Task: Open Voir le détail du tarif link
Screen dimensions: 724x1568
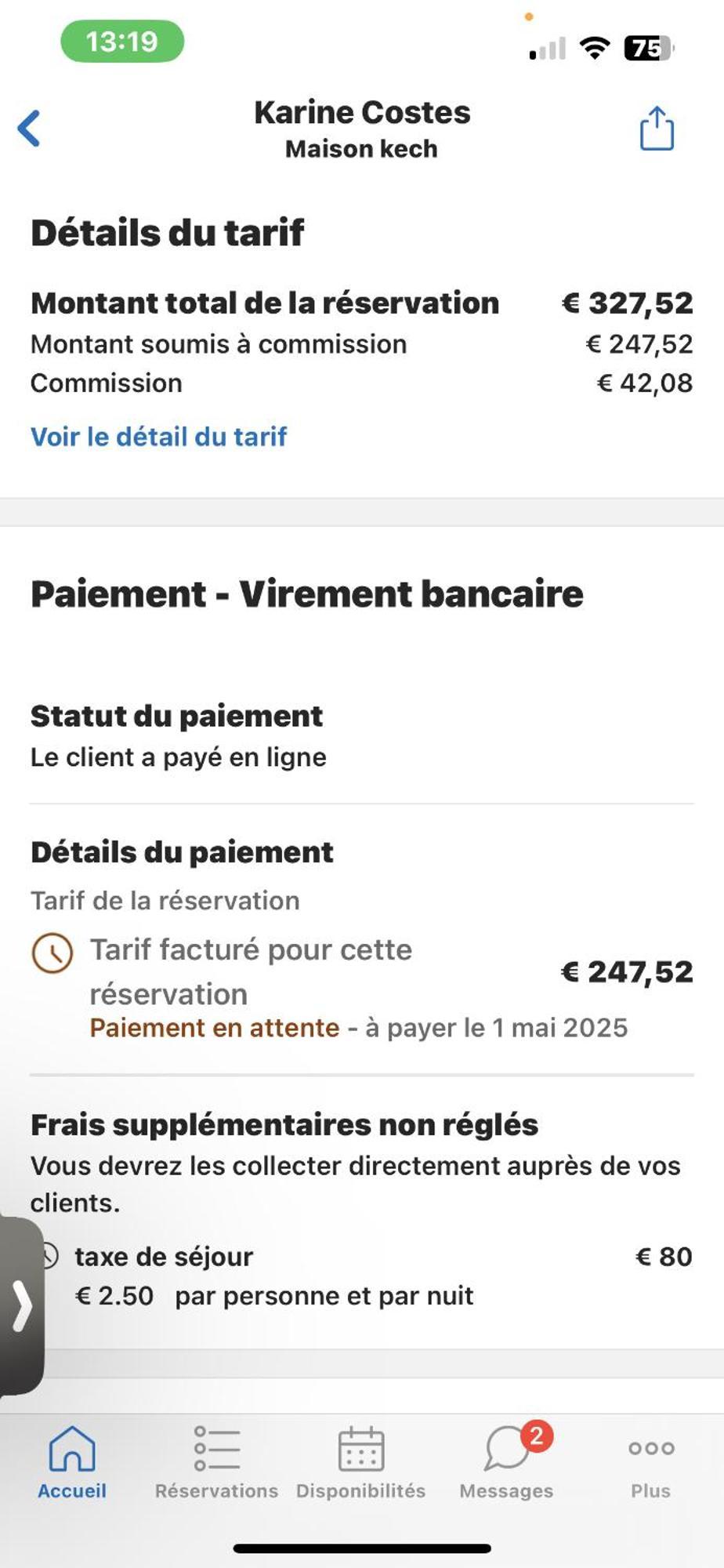Action: pos(158,437)
